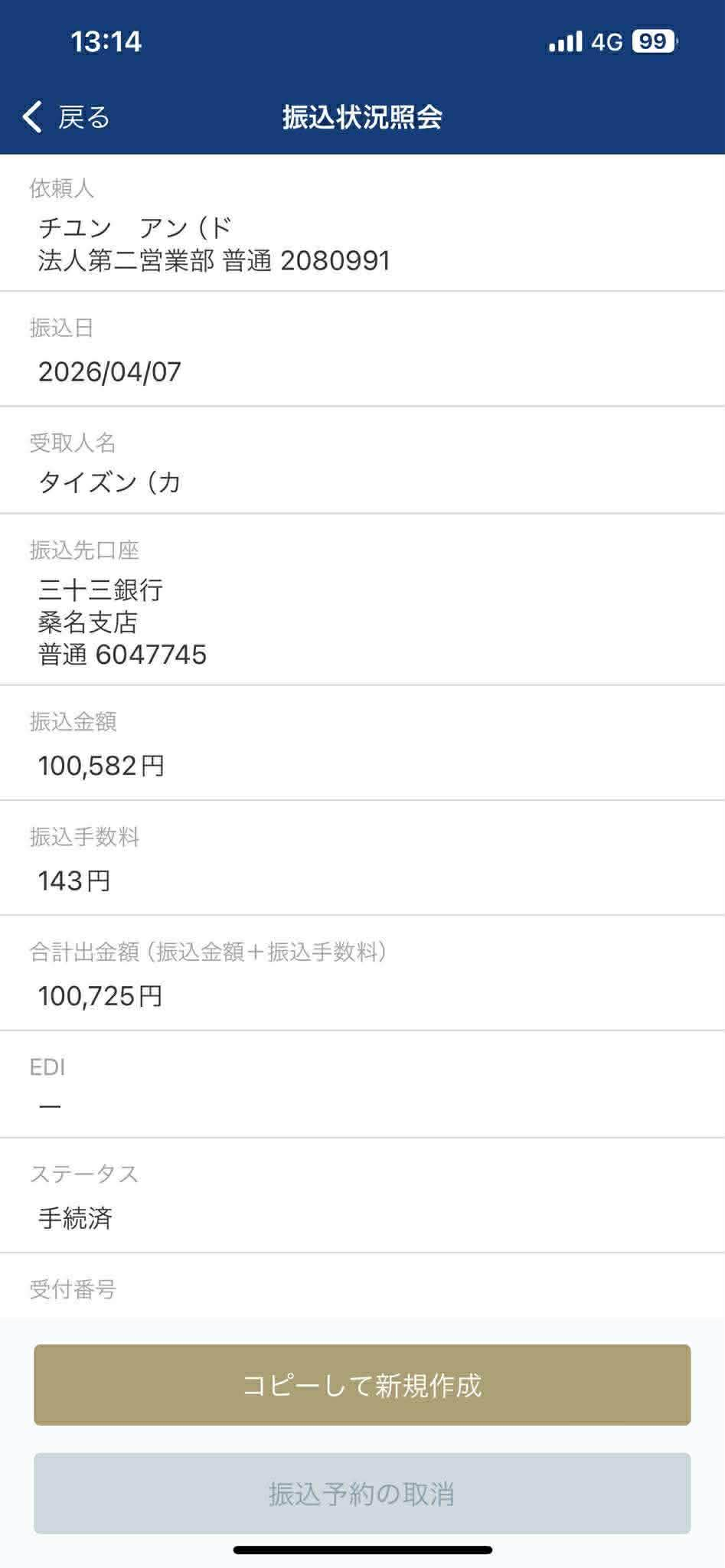Tap the recipient name タイズン（カ

tap(109, 482)
